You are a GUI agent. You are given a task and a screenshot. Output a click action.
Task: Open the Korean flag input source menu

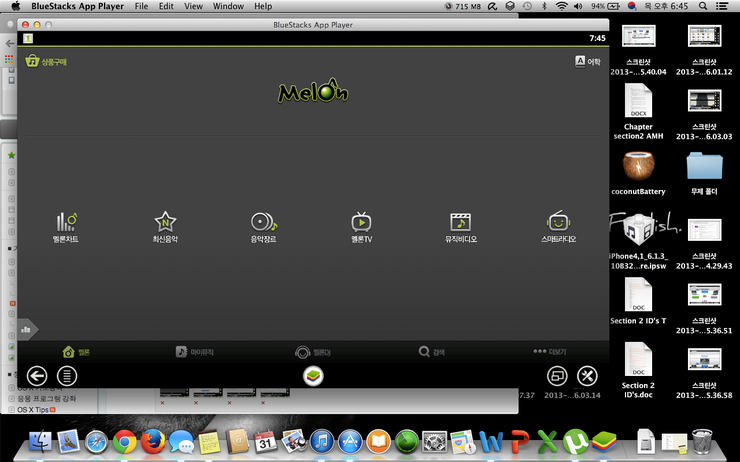coord(632,6)
